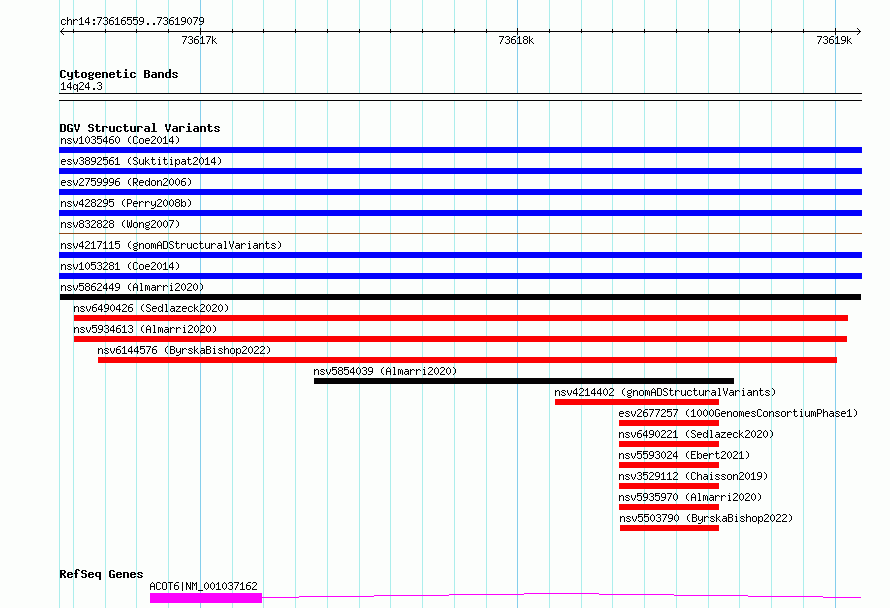Click the red bar under nsv6490426
This screenshot has height=608, width=890.
(x=461, y=318)
